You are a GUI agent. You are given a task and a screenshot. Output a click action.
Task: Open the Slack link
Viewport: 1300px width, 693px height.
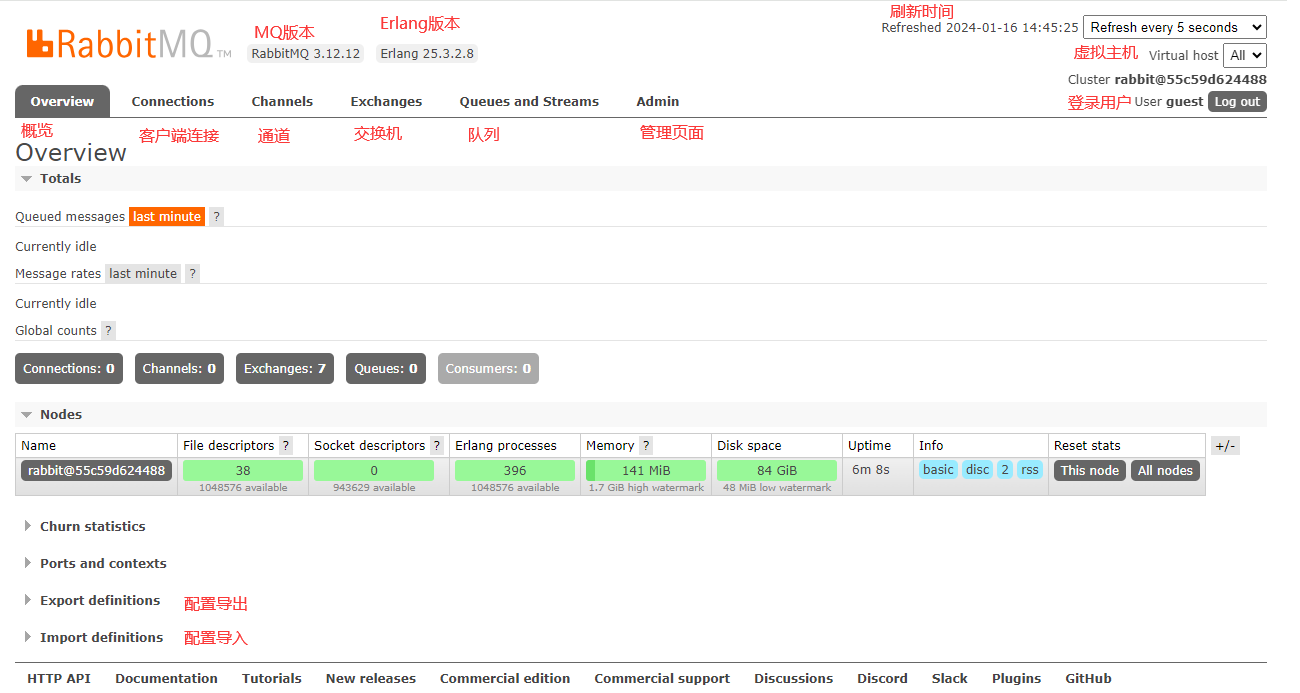950,678
